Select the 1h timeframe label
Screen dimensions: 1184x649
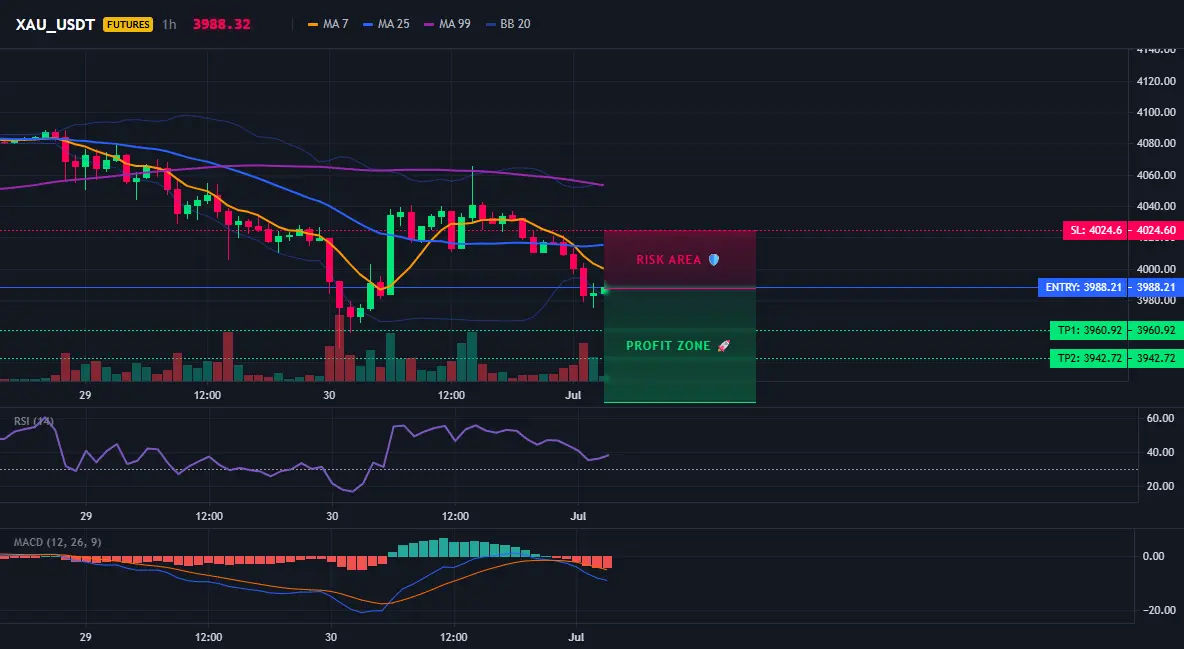pyautogui.click(x=169, y=24)
